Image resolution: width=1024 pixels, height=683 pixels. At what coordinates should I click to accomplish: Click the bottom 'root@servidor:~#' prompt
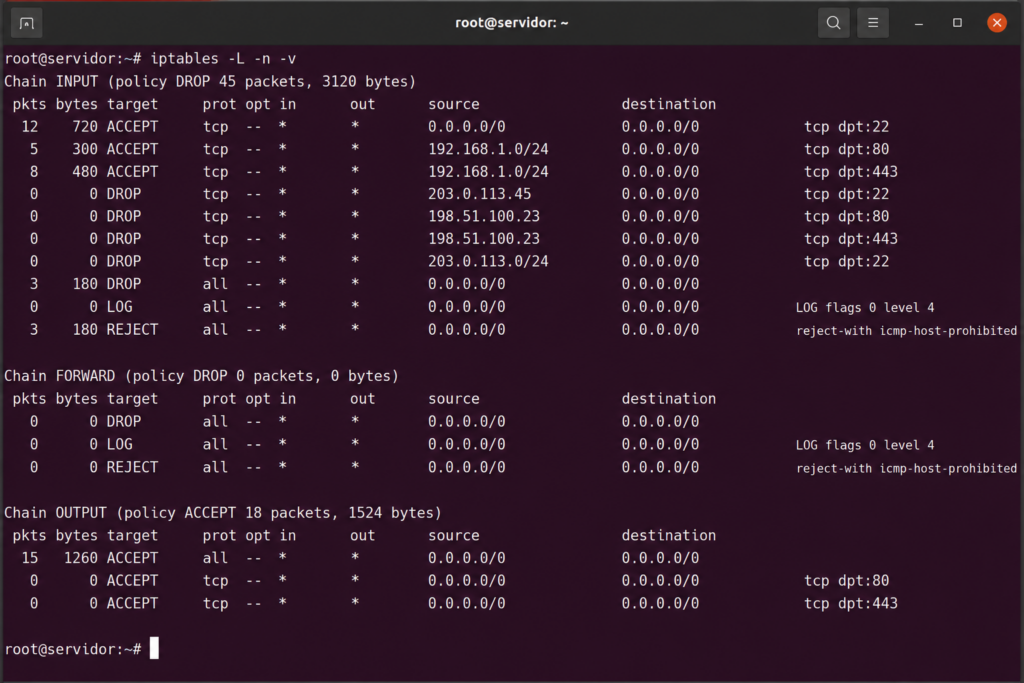tap(73, 650)
